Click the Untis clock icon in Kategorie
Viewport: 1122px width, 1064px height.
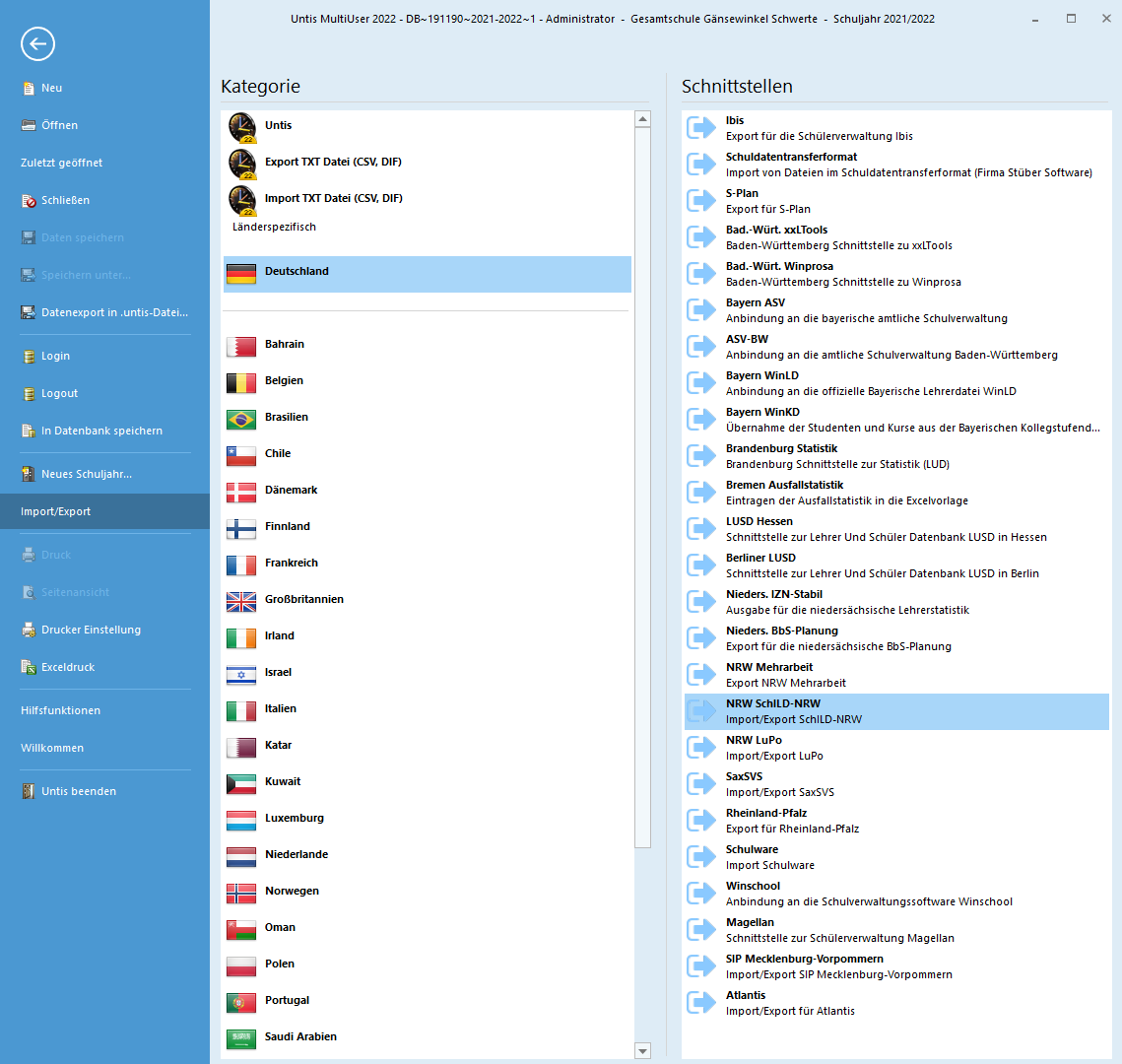tap(242, 127)
